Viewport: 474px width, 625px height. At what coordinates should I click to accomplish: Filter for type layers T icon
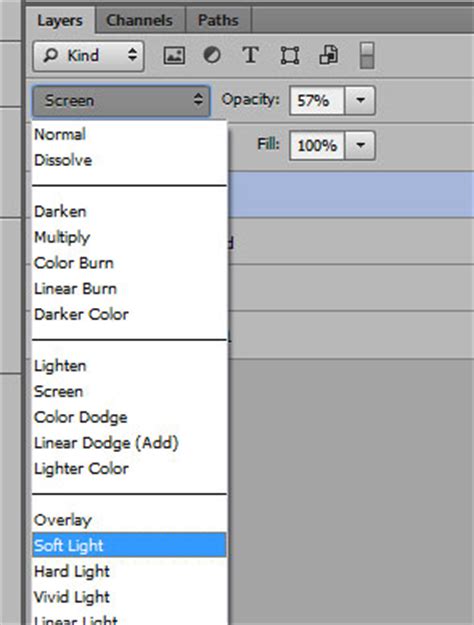250,55
